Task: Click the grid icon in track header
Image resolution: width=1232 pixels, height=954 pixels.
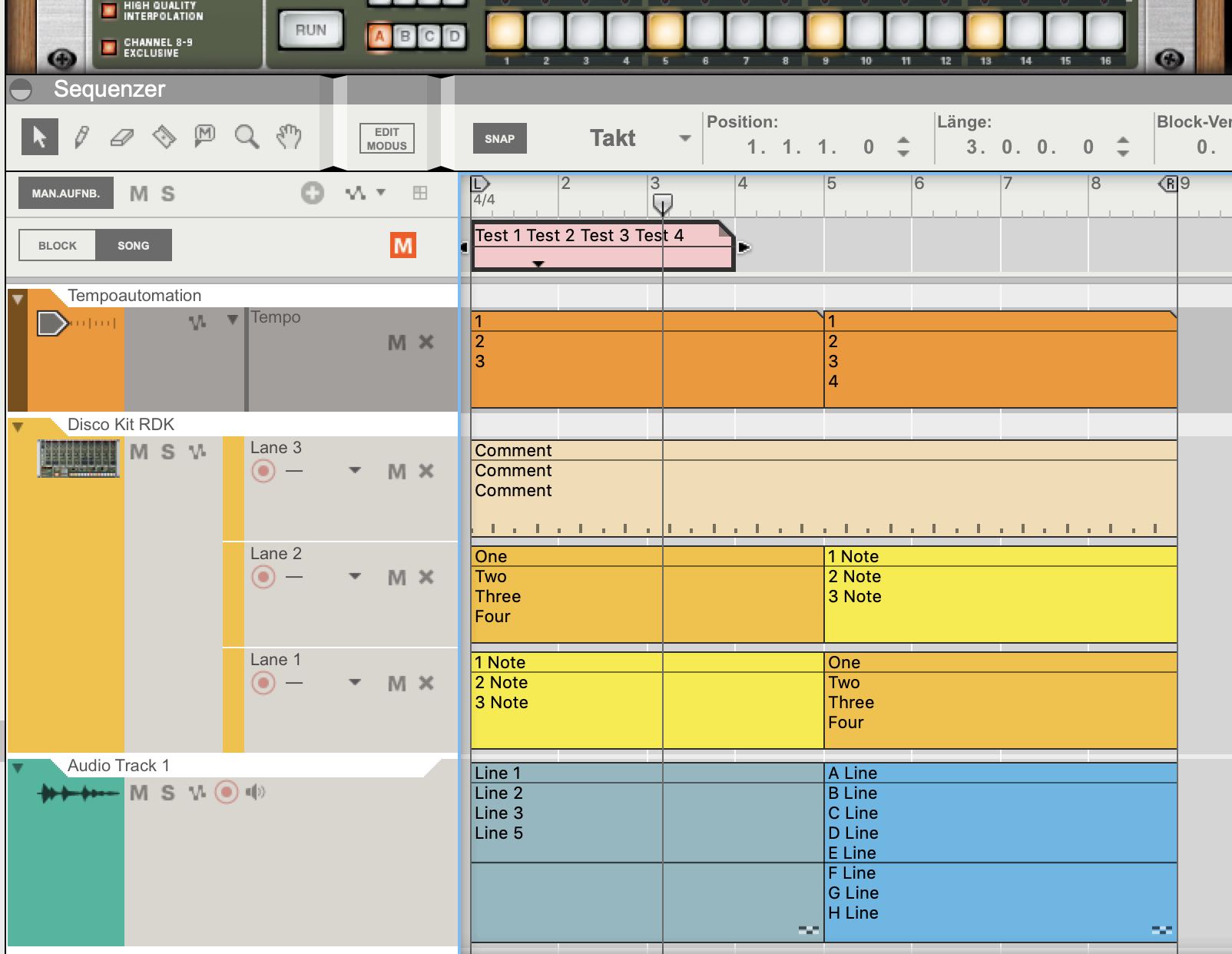Action: coord(419,193)
